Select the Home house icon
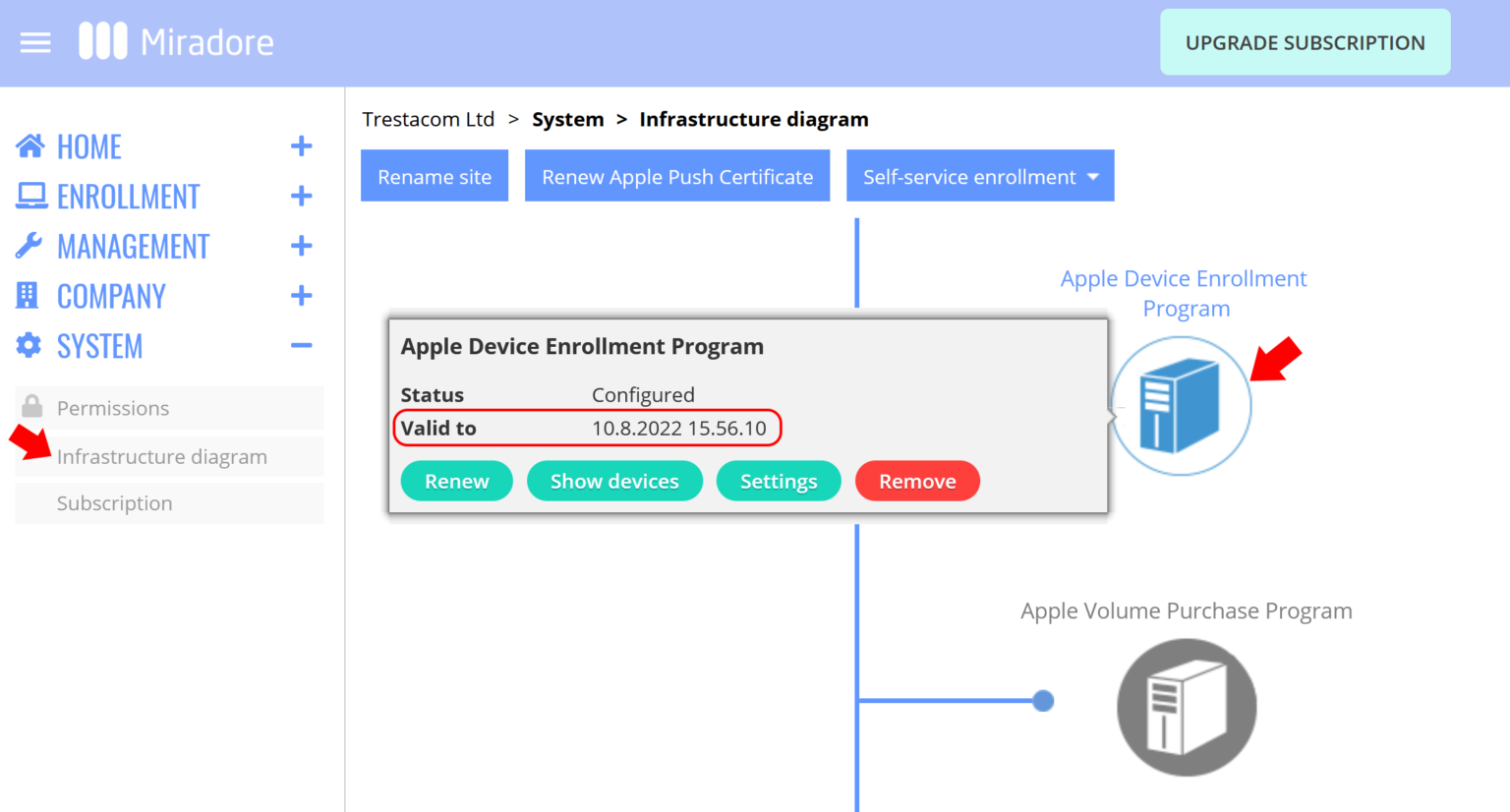Viewport: 1510px width, 812px height. pyautogui.click(x=30, y=145)
